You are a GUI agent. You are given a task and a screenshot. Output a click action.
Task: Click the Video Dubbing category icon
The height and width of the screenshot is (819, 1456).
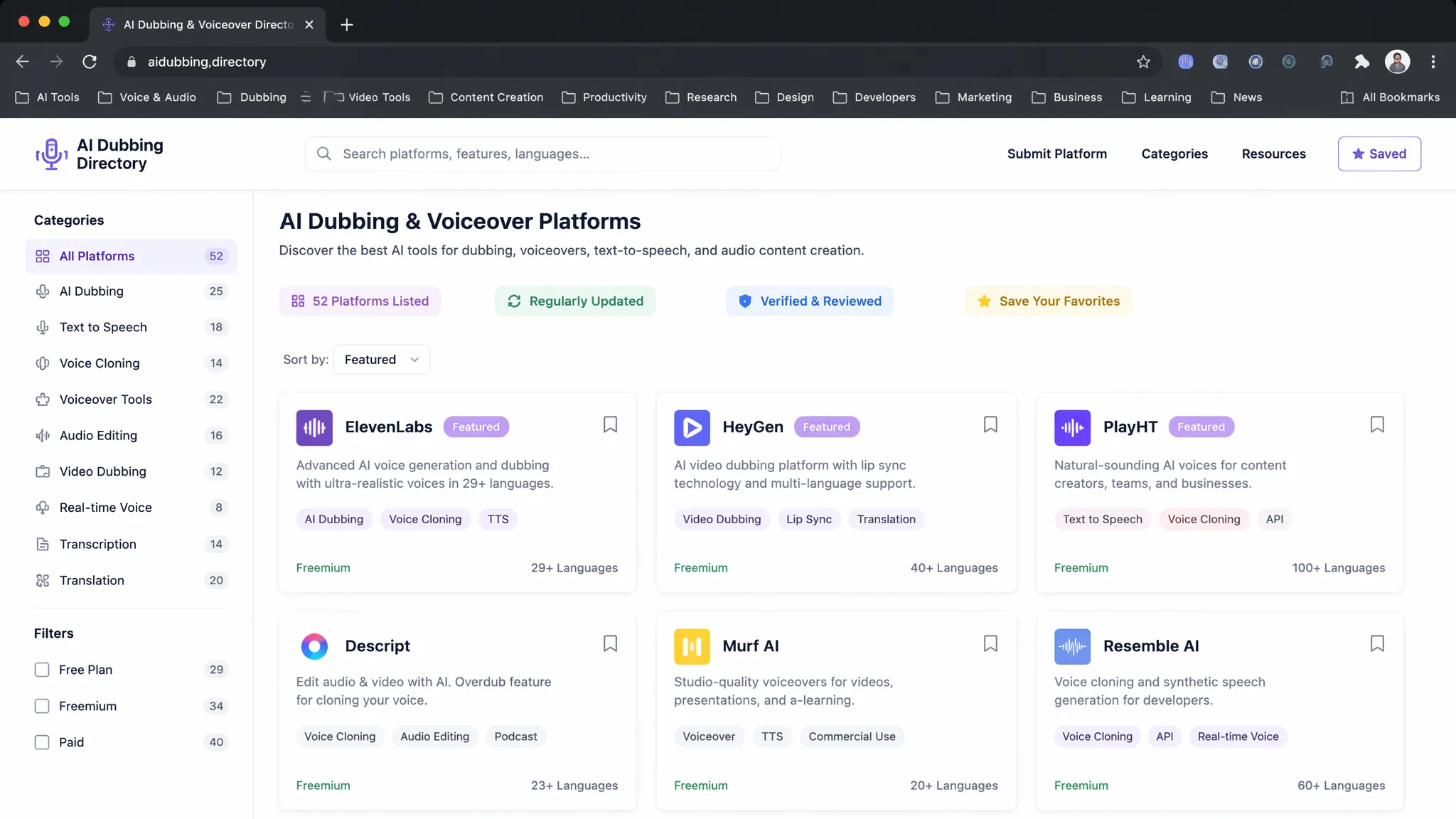[43, 471]
